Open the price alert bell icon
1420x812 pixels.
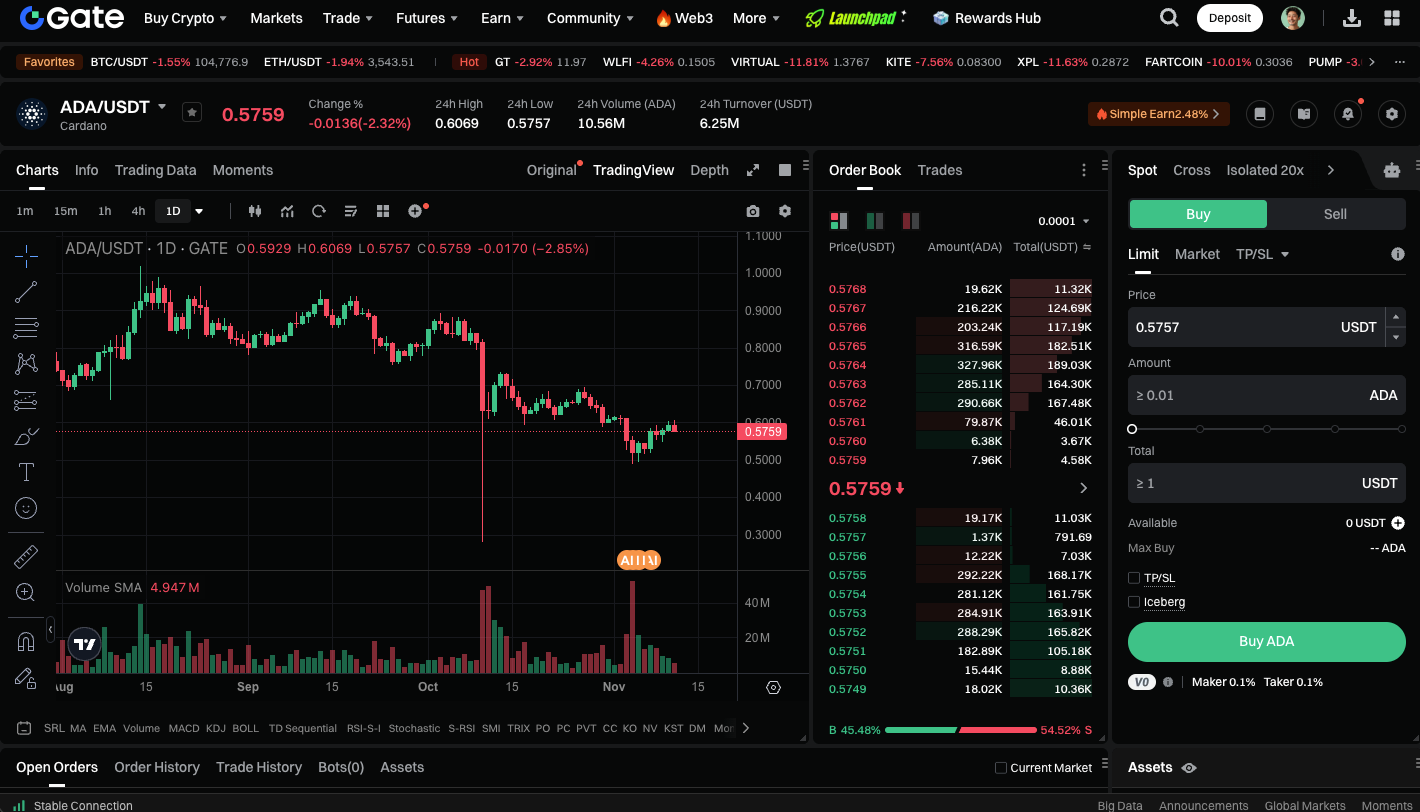pos(1348,114)
